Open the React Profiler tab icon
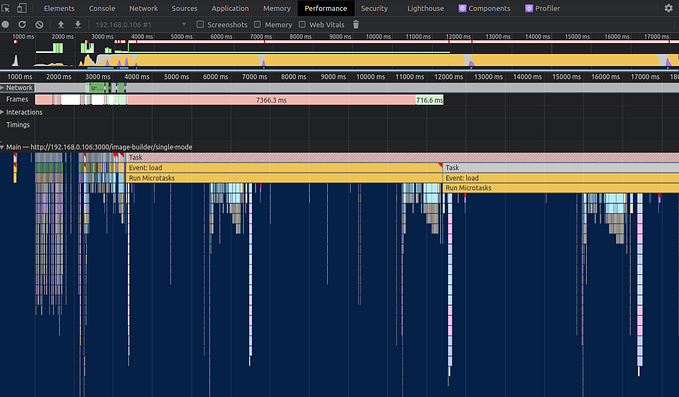 point(529,8)
